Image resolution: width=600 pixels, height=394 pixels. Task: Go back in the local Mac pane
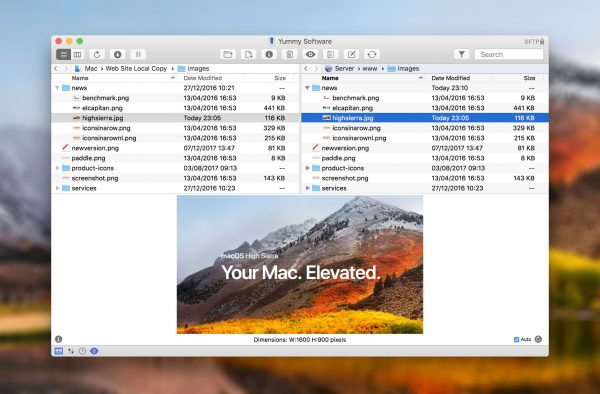[x=56, y=68]
